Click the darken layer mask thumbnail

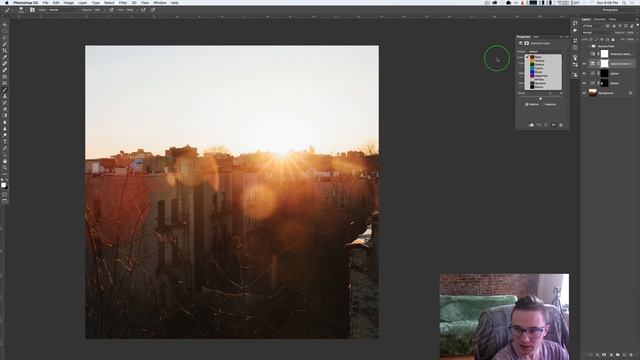604,83
